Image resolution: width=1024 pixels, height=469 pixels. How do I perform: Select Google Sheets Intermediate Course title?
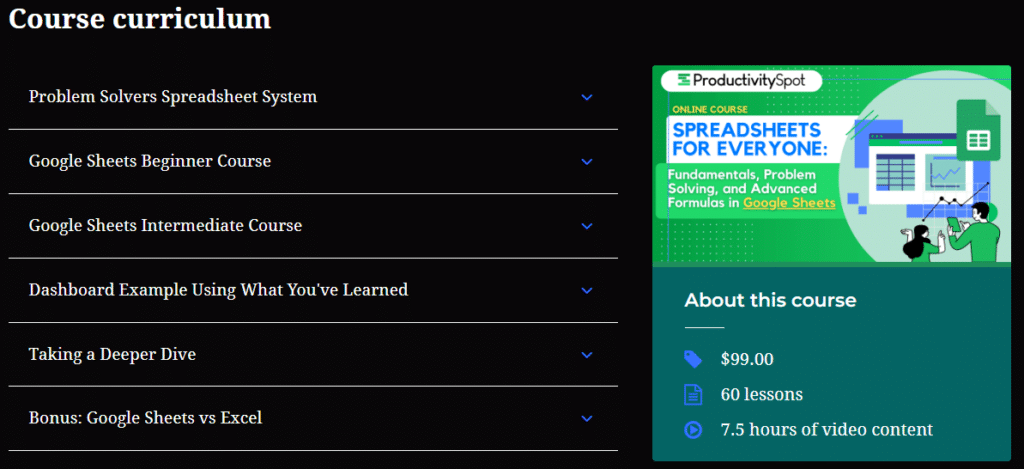coord(165,225)
